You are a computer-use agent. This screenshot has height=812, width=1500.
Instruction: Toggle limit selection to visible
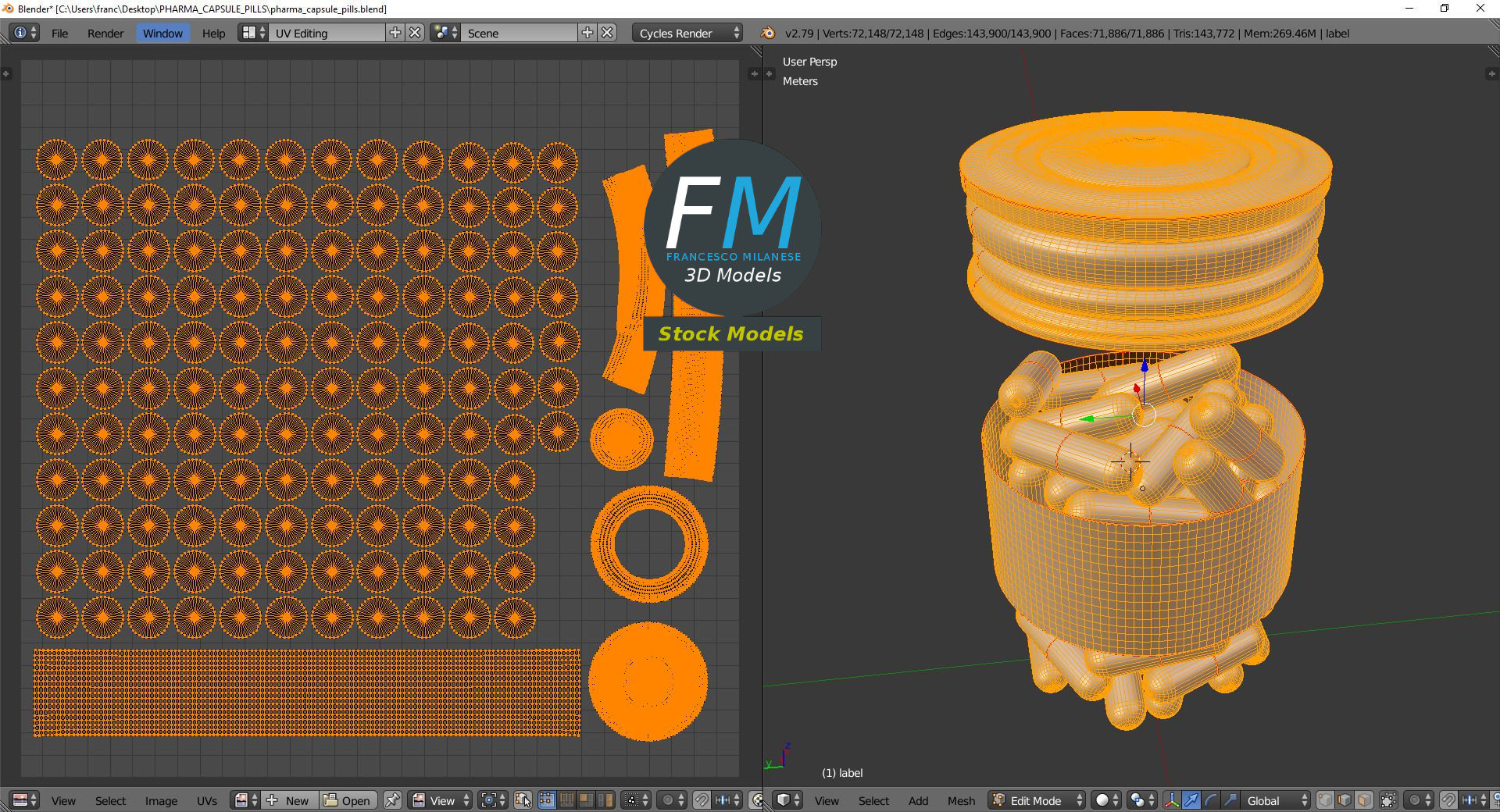(1388, 800)
